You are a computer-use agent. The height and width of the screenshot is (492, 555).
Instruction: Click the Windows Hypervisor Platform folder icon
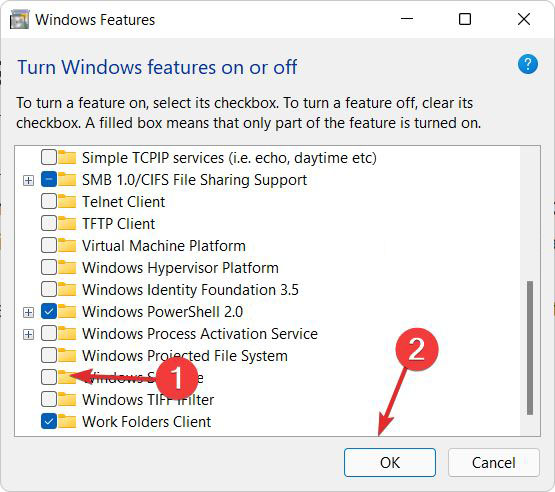click(67, 268)
